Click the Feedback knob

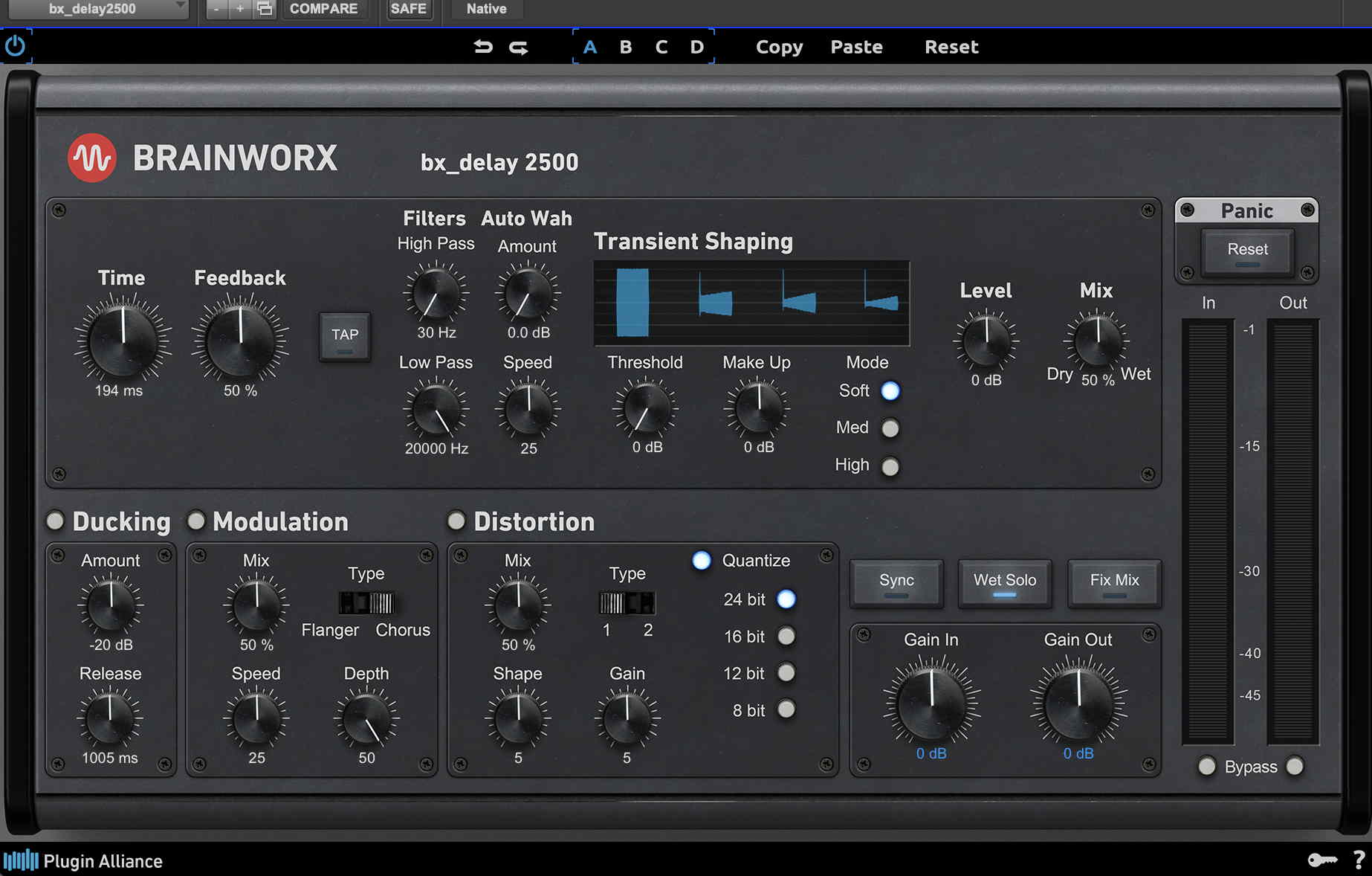tap(240, 340)
